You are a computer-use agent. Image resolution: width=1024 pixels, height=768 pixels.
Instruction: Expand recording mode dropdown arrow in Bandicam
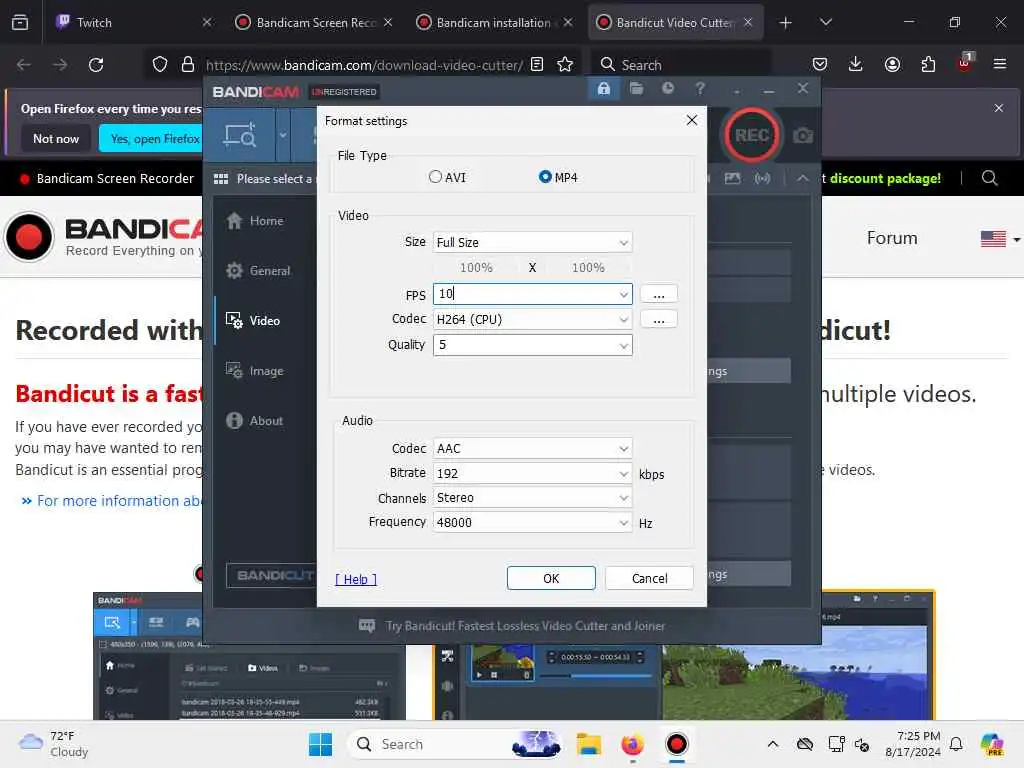click(x=283, y=136)
